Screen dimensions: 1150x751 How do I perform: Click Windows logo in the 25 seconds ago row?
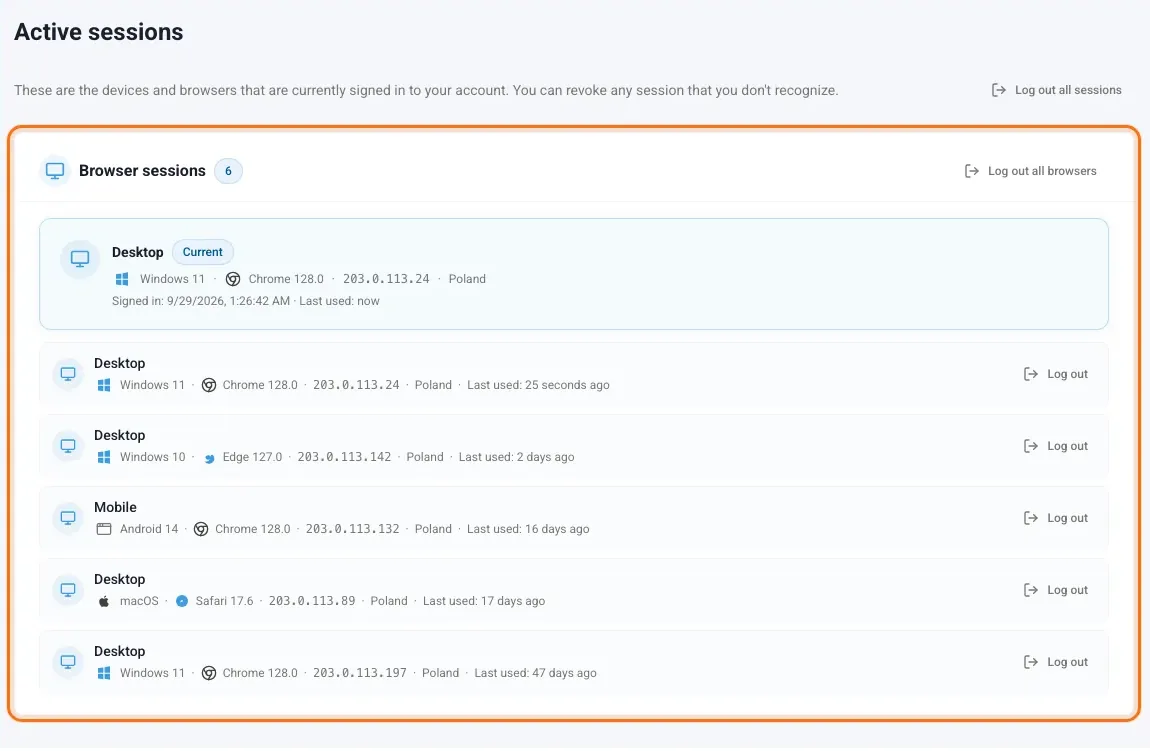pyautogui.click(x=104, y=385)
